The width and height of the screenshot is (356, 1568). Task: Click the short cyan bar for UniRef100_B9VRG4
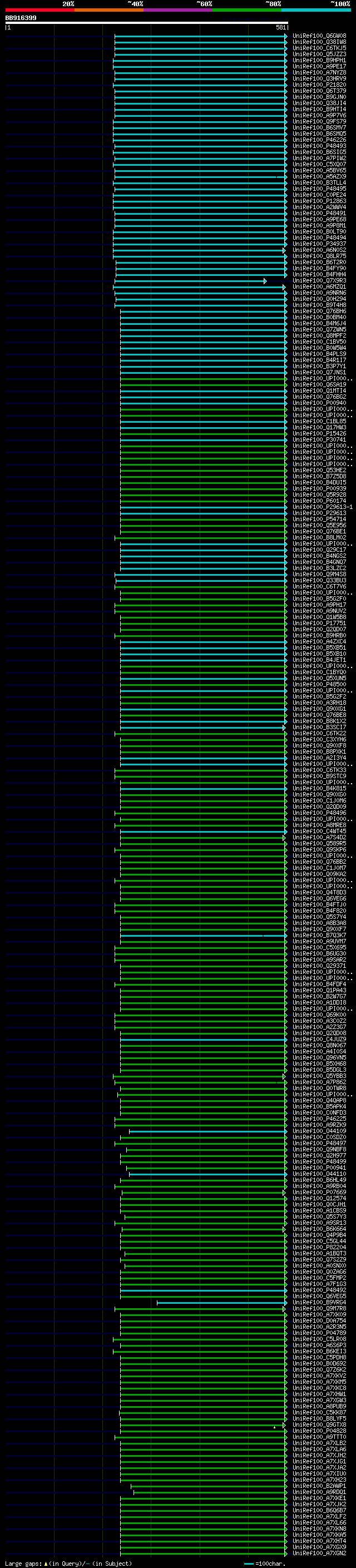tap(222, 1302)
